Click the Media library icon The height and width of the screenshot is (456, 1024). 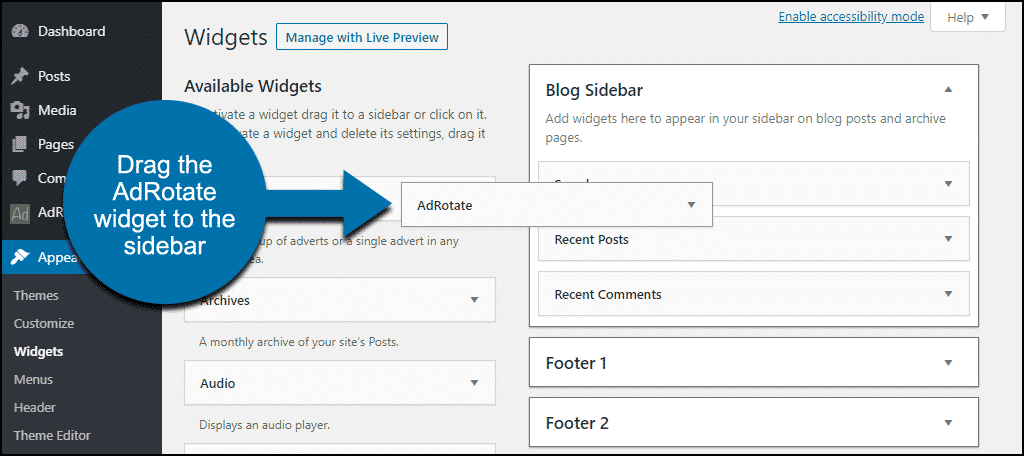click(x=21, y=110)
